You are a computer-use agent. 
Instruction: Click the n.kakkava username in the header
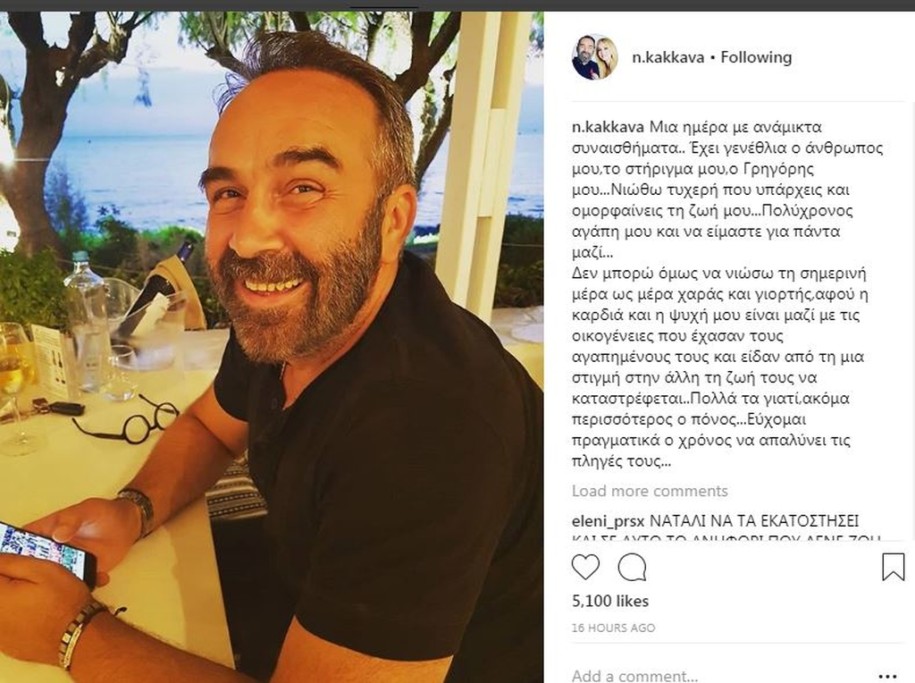click(x=668, y=57)
